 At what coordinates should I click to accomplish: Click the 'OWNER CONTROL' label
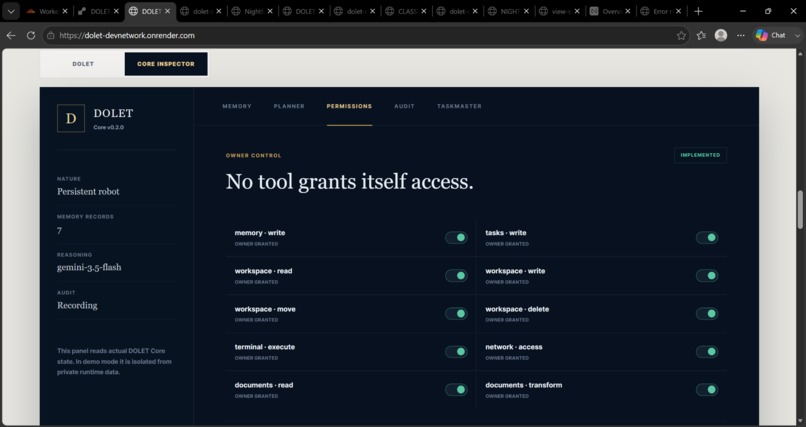(x=253, y=156)
